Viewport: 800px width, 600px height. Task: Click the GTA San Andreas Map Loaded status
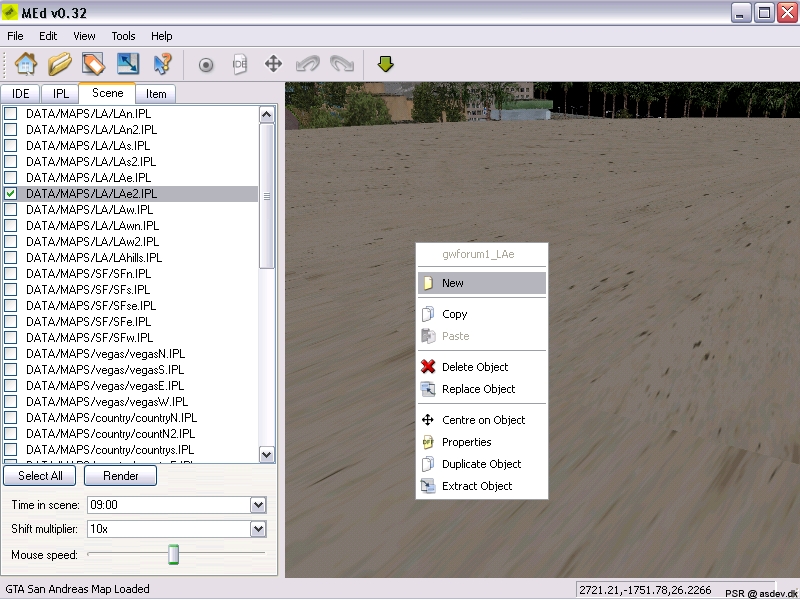(x=78, y=589)
